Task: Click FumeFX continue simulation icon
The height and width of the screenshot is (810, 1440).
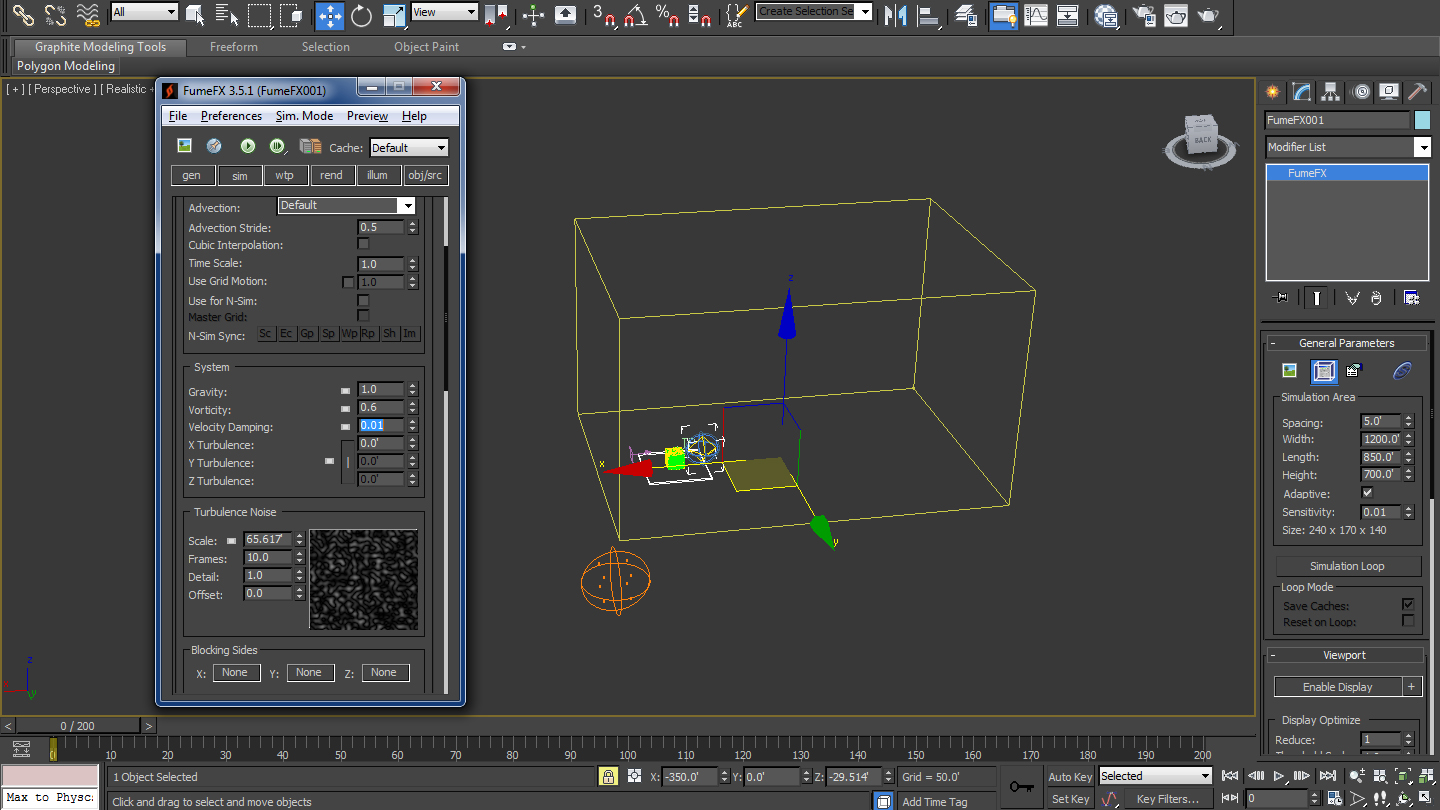Action: point(278,146)
